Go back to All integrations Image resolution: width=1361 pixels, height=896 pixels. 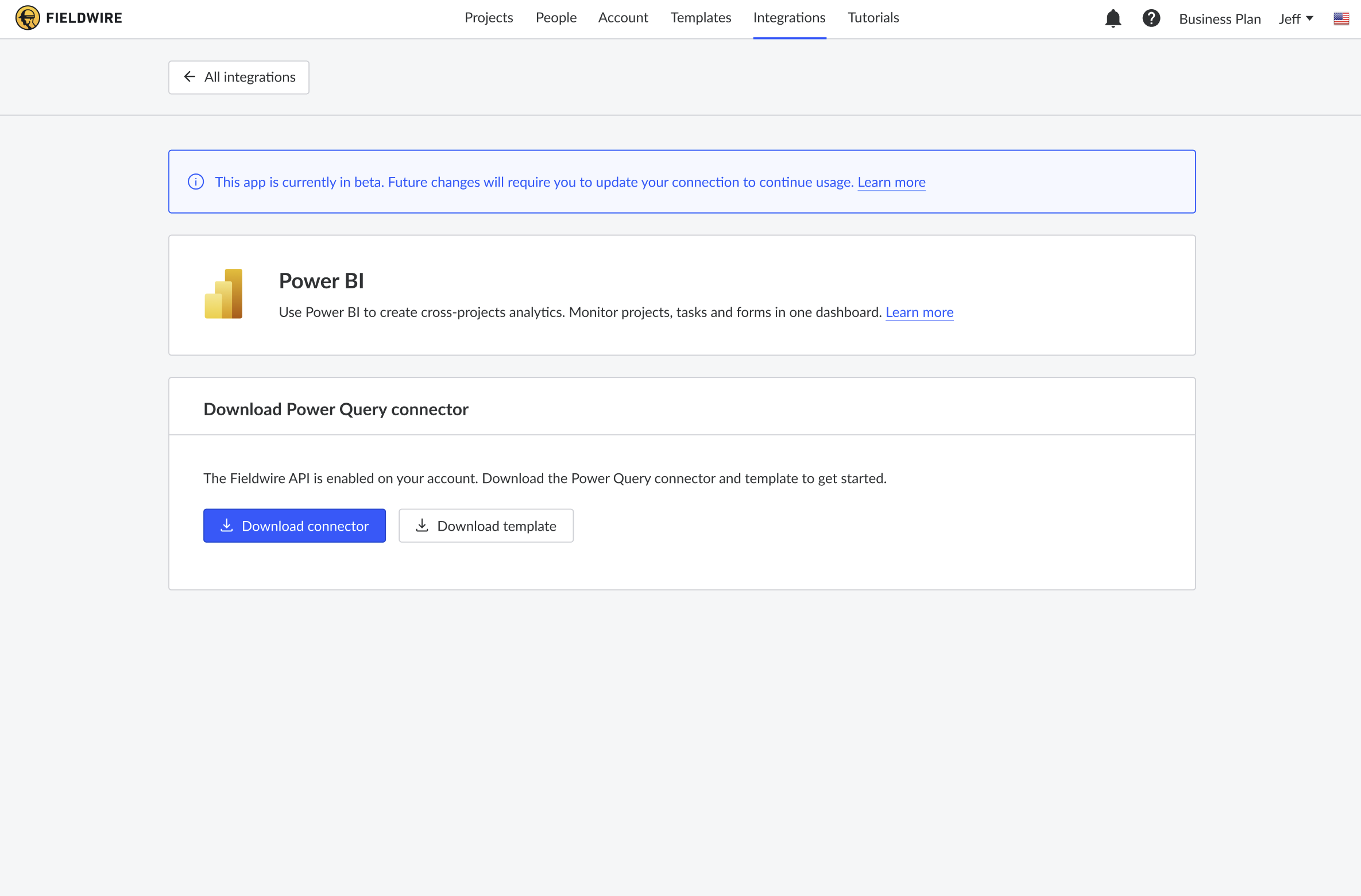[239, 77]
